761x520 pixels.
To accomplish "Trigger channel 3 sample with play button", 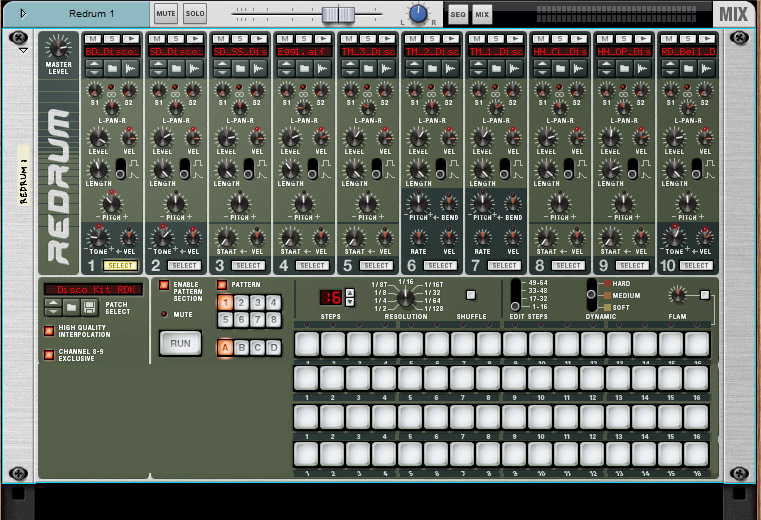I will click(259, 39).
